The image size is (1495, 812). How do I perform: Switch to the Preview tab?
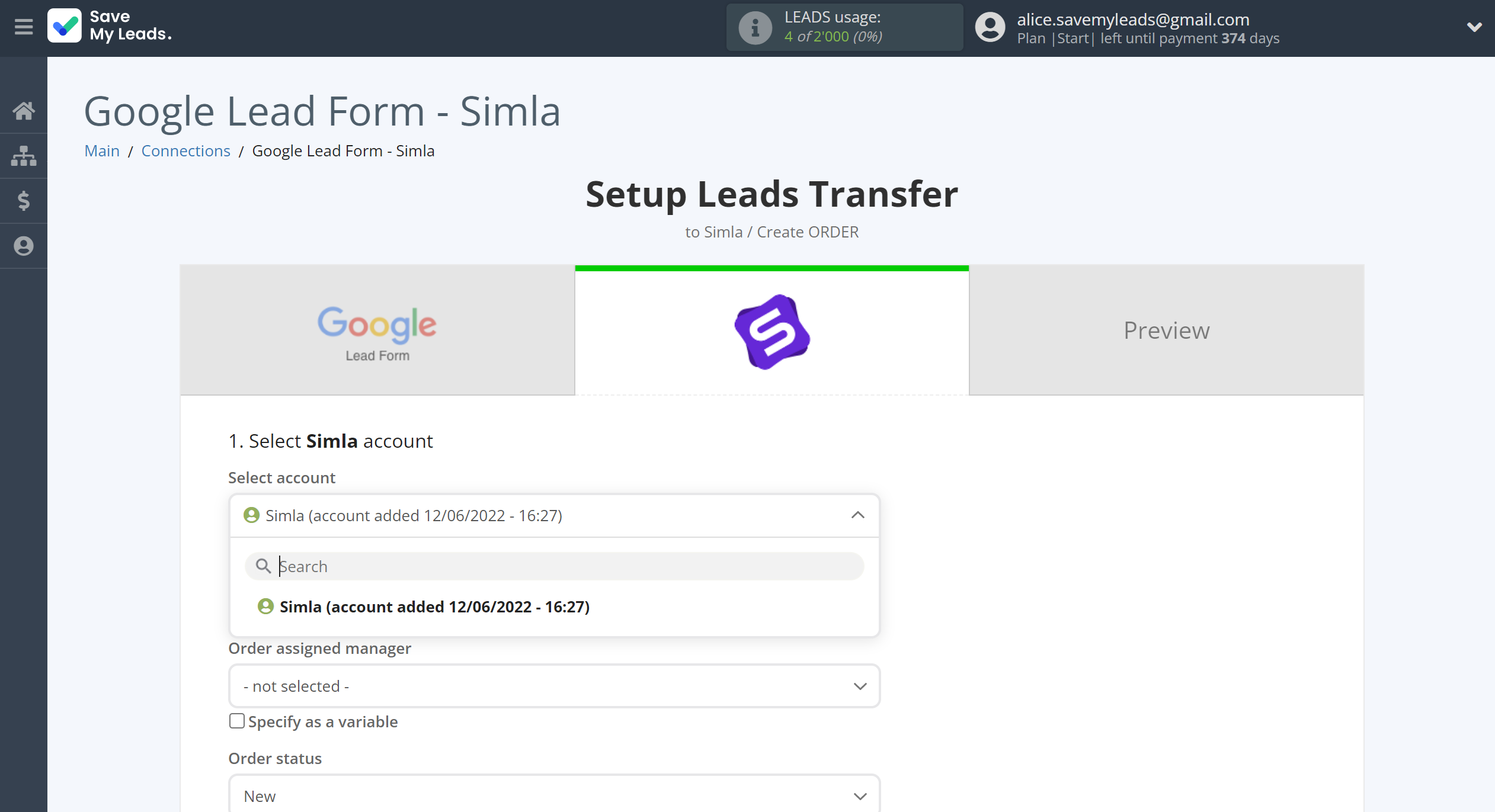pyautogui.click(x=1166, y=329)
